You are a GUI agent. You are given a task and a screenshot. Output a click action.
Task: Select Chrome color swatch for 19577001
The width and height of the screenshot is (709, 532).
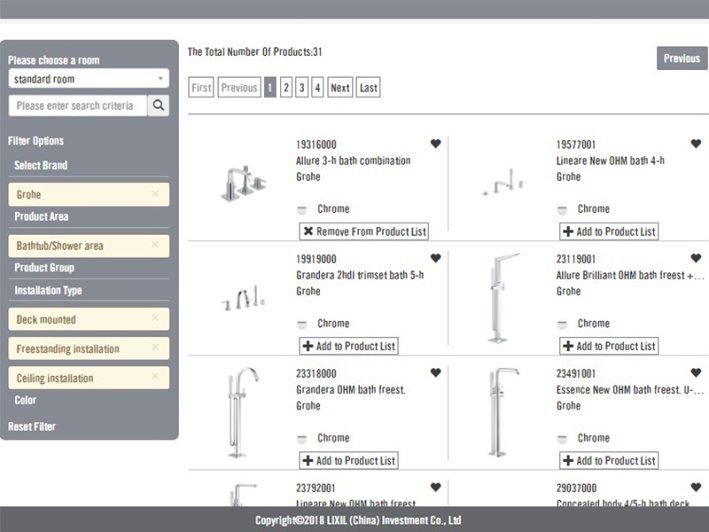point(562,210)
